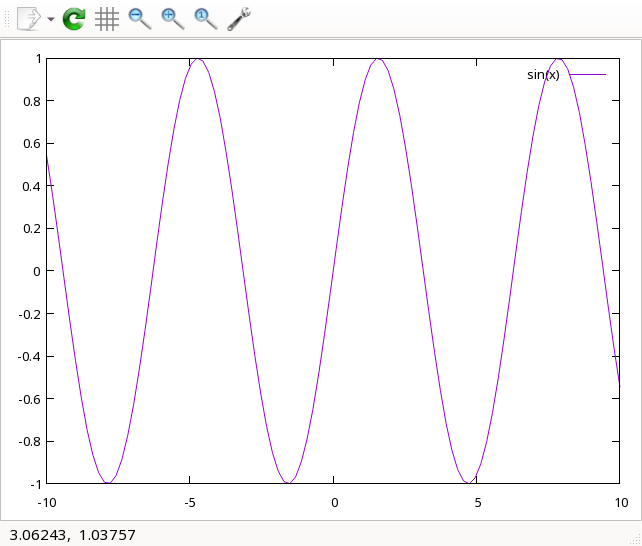Toggle the grid lines icon
642x546 pixels.
click(x=107, y=19)
